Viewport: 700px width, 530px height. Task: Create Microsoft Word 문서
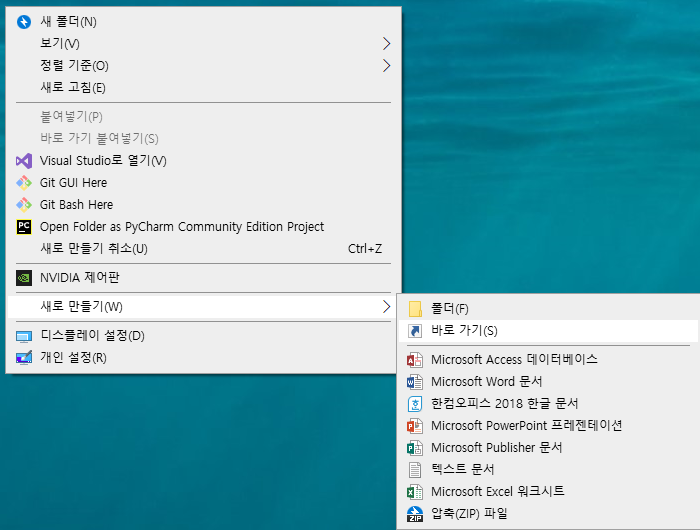tap(548, 382)
